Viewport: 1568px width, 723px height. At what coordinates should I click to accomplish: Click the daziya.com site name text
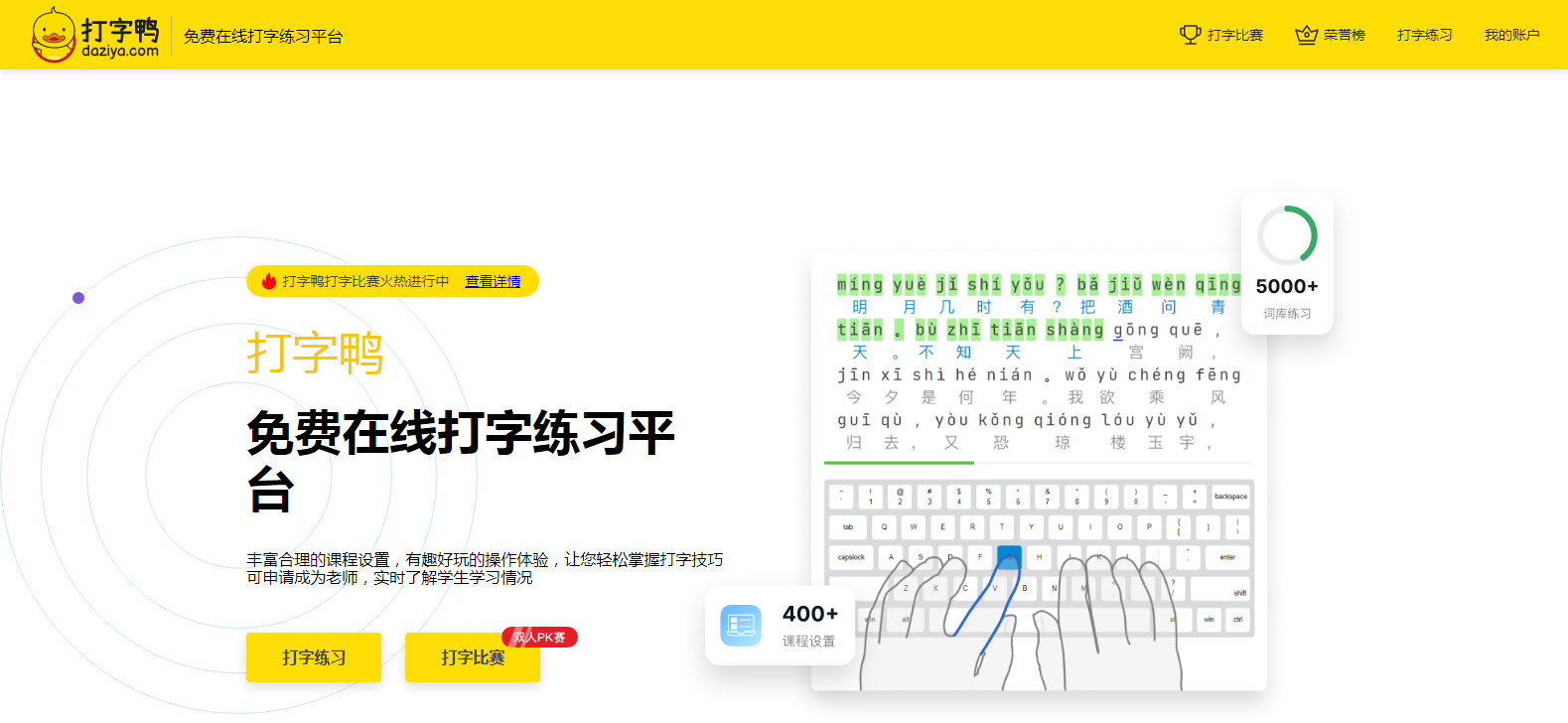click(119, 51)
